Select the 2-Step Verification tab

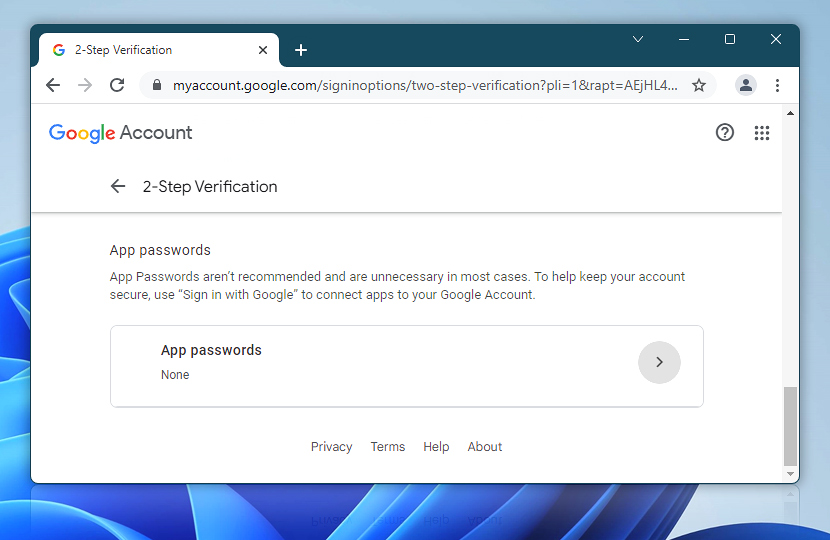pyautogui.click(x=150, y=50)
